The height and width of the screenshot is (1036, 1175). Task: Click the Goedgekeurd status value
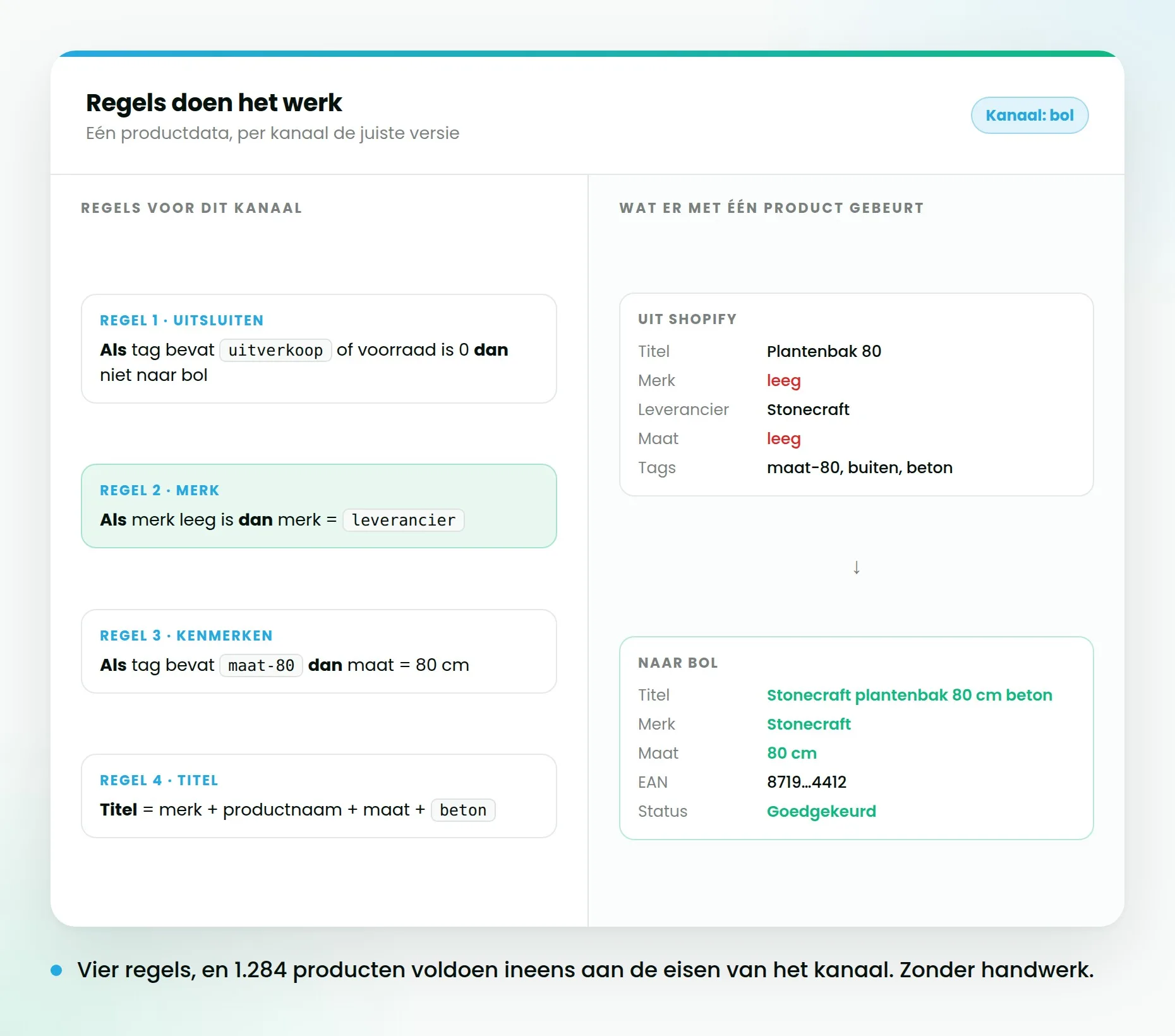821,811
